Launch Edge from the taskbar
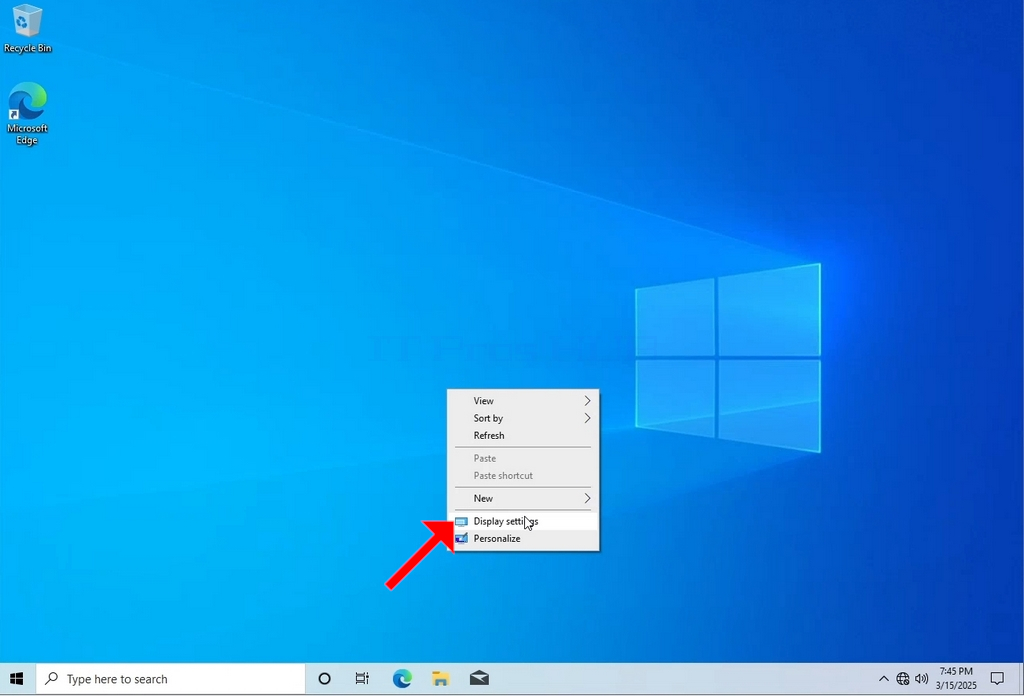1024x696 pixels. click(402, 679)
